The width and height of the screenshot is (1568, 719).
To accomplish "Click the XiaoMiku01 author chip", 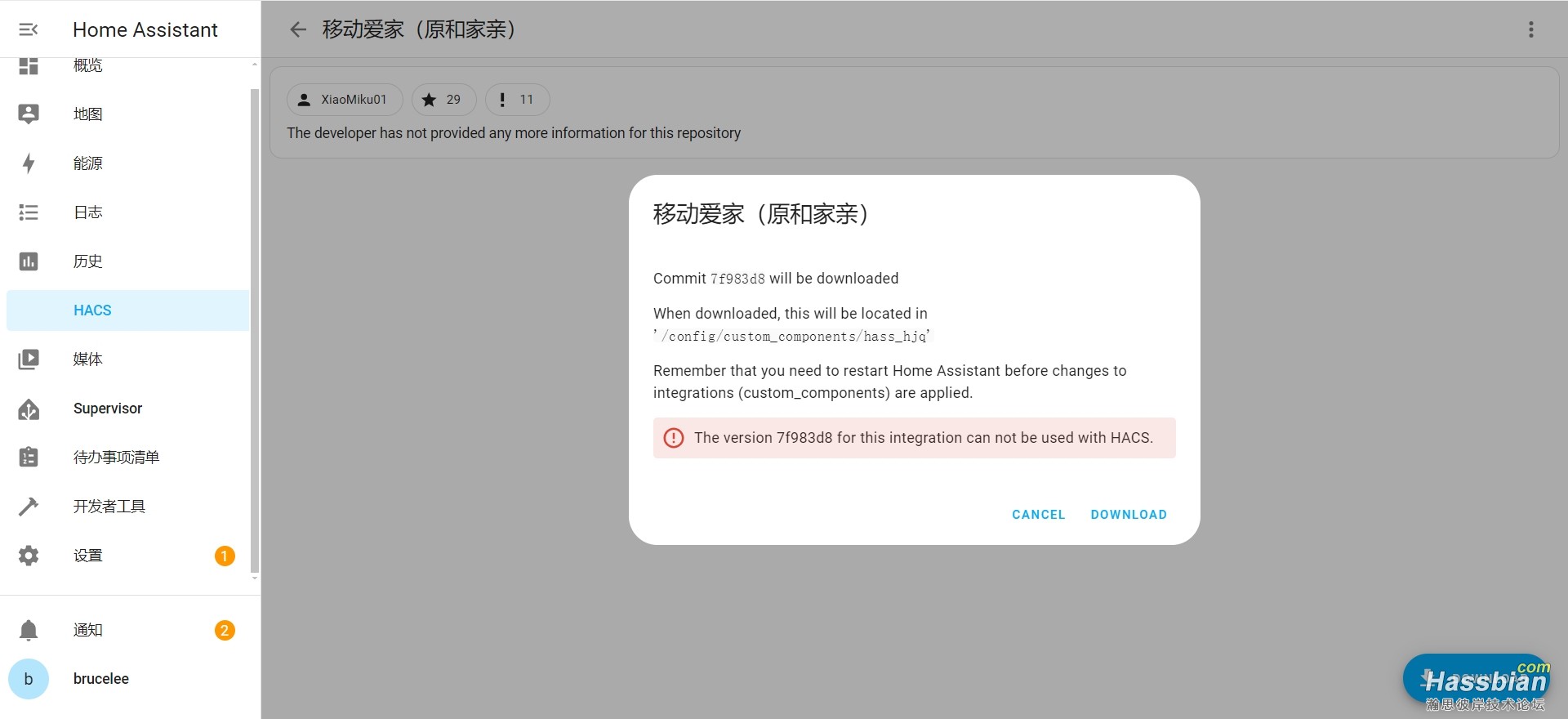I will tap(345, 100).
